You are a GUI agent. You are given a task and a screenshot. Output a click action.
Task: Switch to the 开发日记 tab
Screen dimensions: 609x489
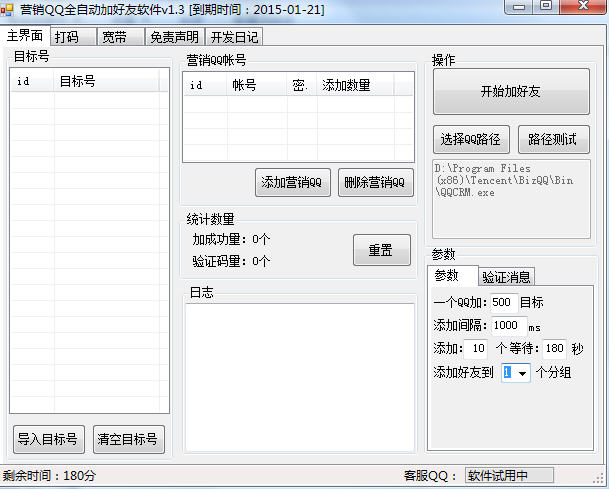[x=235, y=37]
